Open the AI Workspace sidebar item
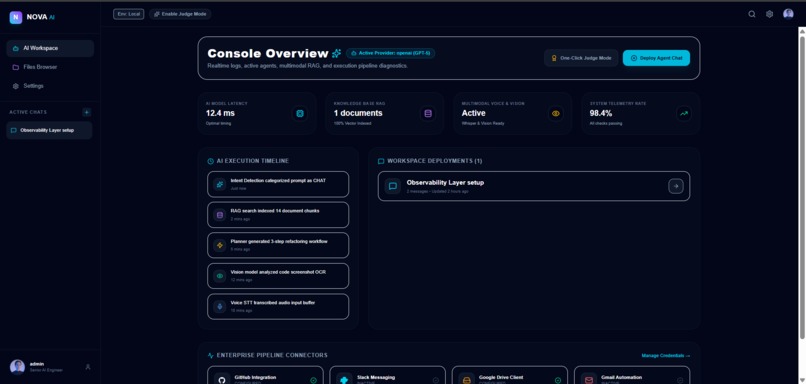 point(50,48)
